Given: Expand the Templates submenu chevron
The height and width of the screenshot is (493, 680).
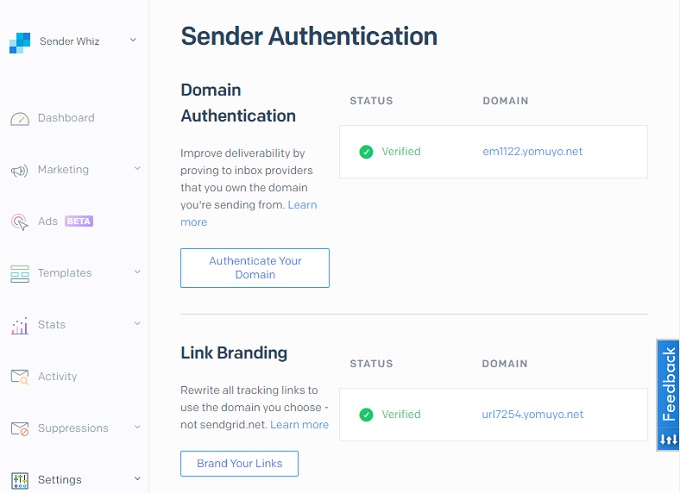Looking at the screenshot, I should pyautogui.click(x=137, y=272).
